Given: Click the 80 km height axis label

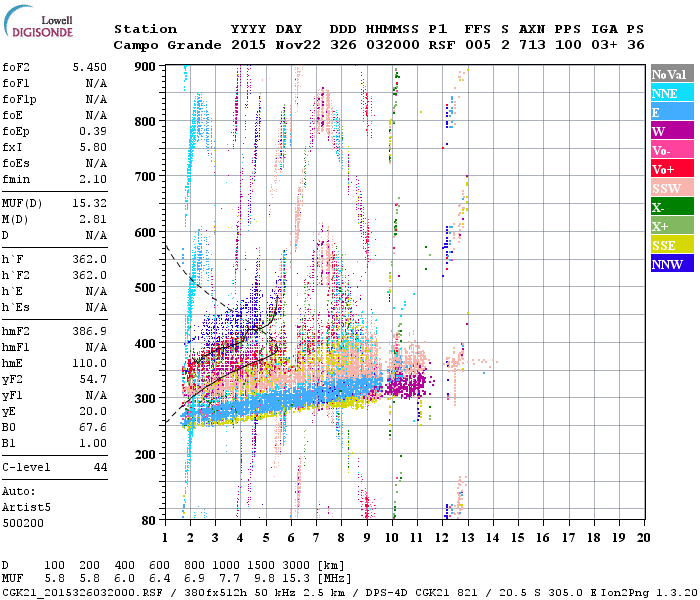Looking at the screenshot, I should point(149,521).
